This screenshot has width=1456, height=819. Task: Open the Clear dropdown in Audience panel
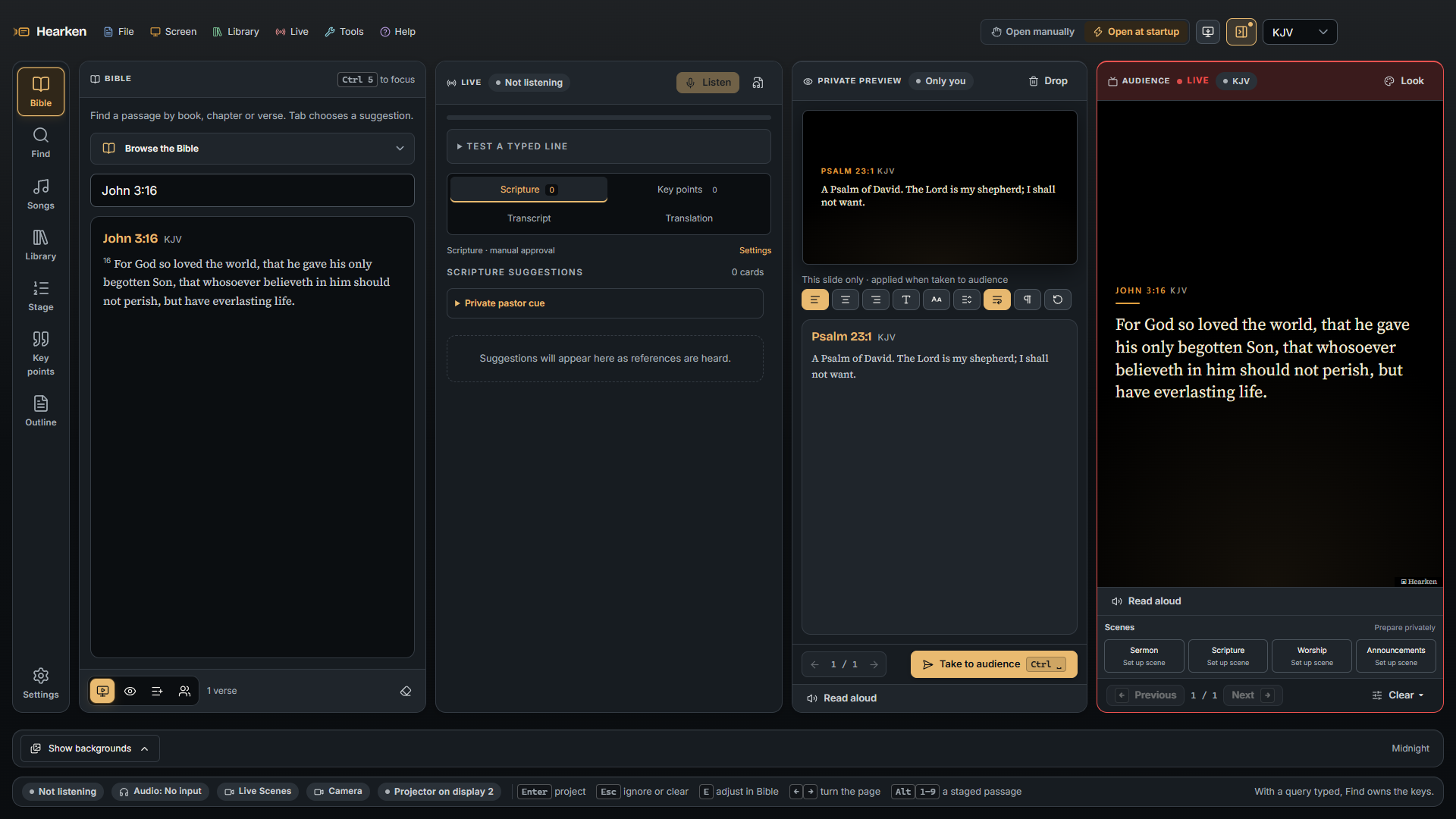pos(1398,695)
